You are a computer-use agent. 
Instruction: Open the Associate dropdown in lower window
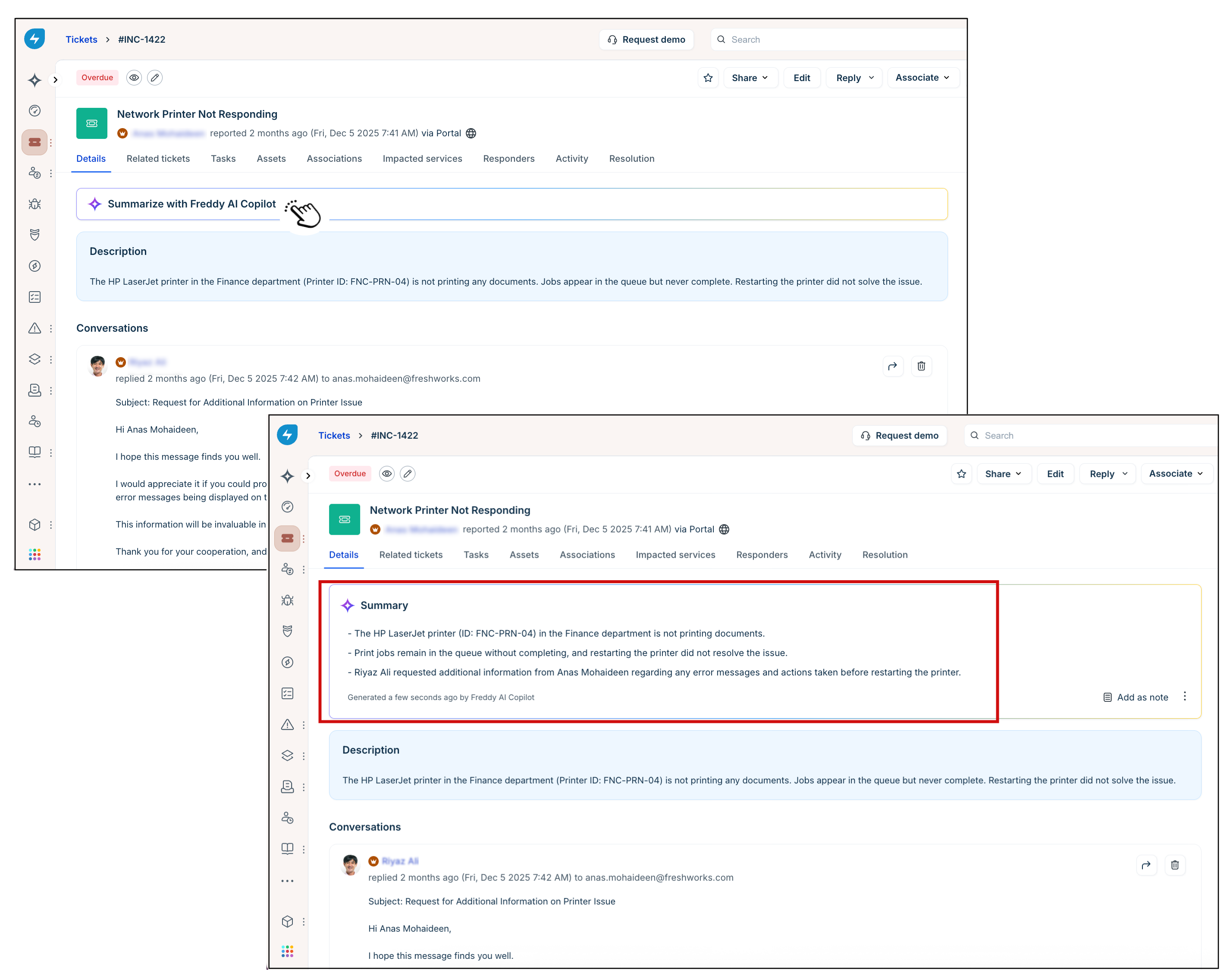coord(1176,474)
